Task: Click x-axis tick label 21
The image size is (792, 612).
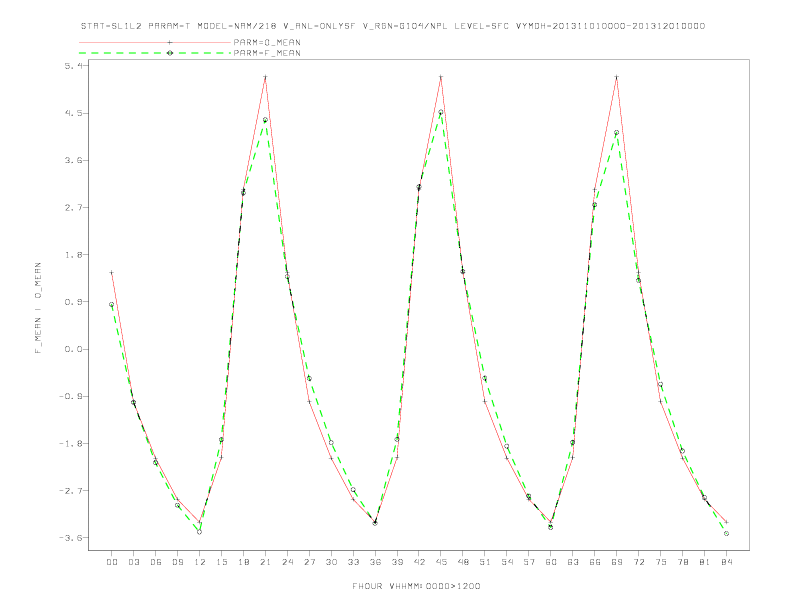Action: click(x=265, y=562)
